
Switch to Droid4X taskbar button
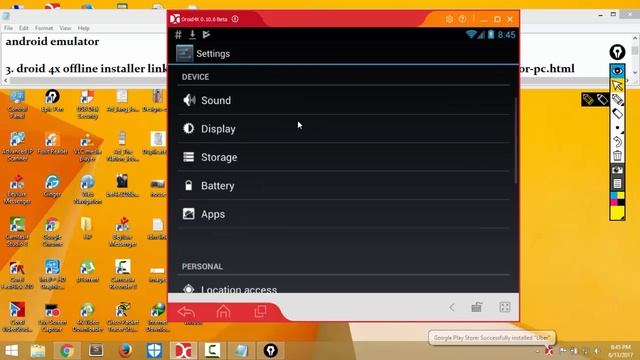click(x=183, y=351)
